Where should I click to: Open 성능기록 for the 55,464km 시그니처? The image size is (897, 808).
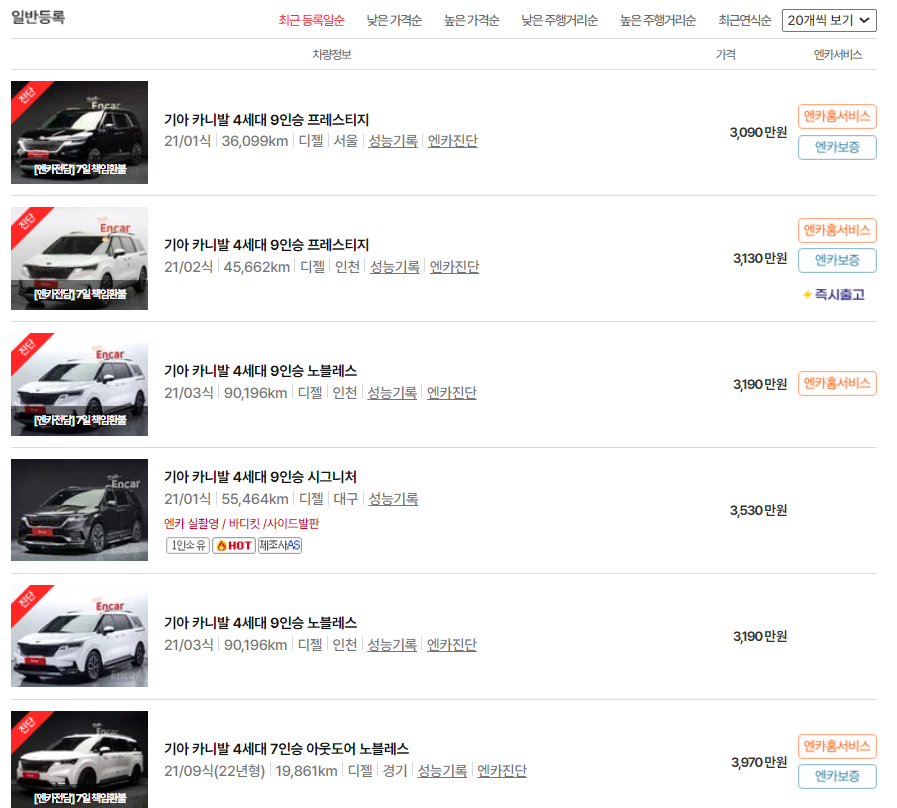[x=393, y=499]
